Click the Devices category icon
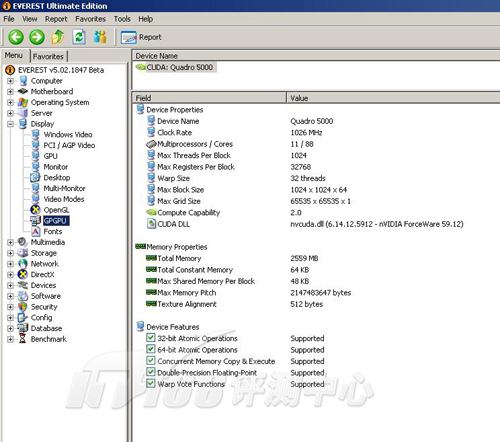This screenshot has width=500, height=442. tap(23, 285)
